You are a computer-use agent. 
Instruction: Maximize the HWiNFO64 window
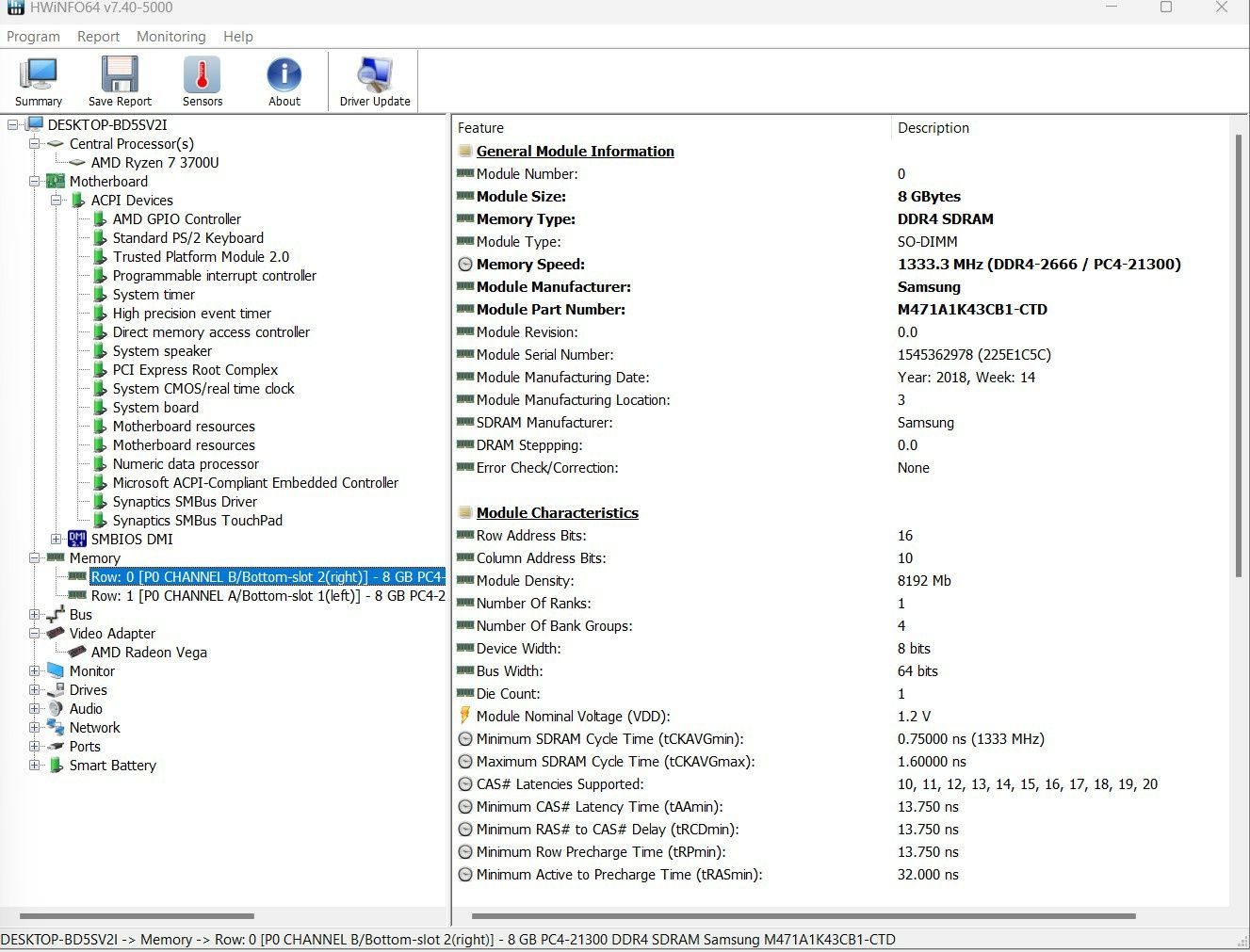point(1165,8)
